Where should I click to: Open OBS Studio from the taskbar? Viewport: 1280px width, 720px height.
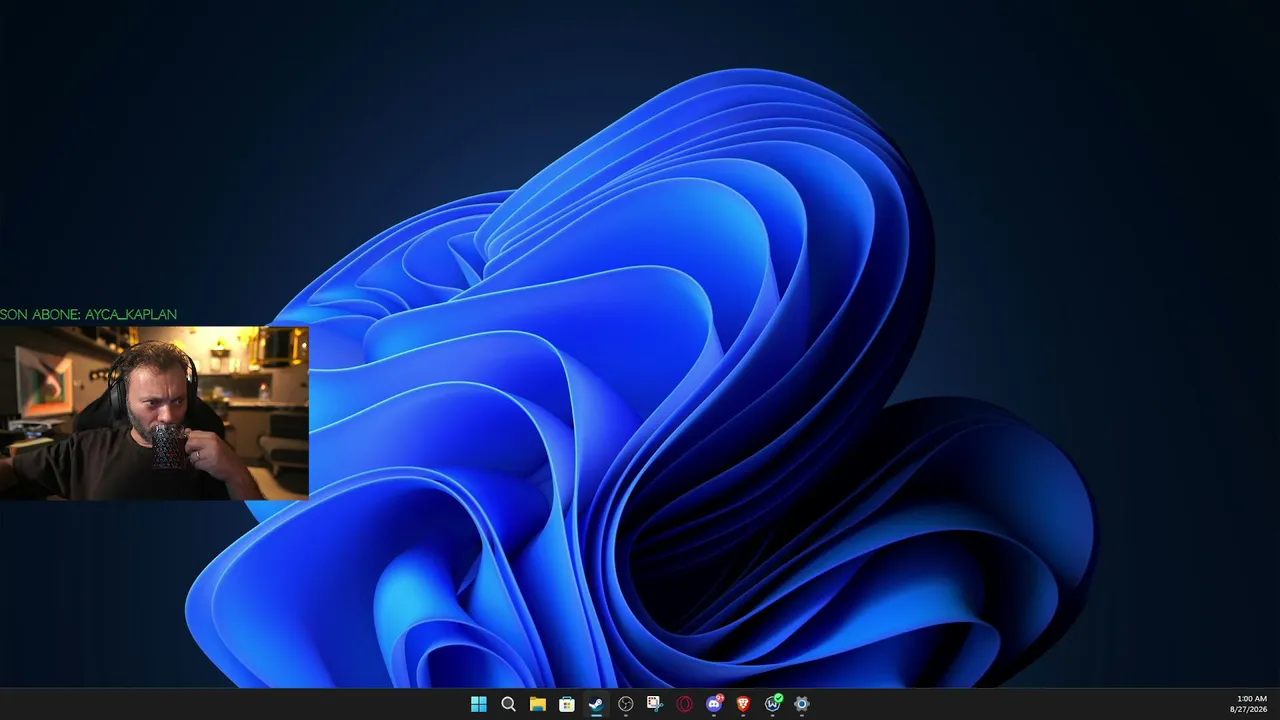(626, 704)
